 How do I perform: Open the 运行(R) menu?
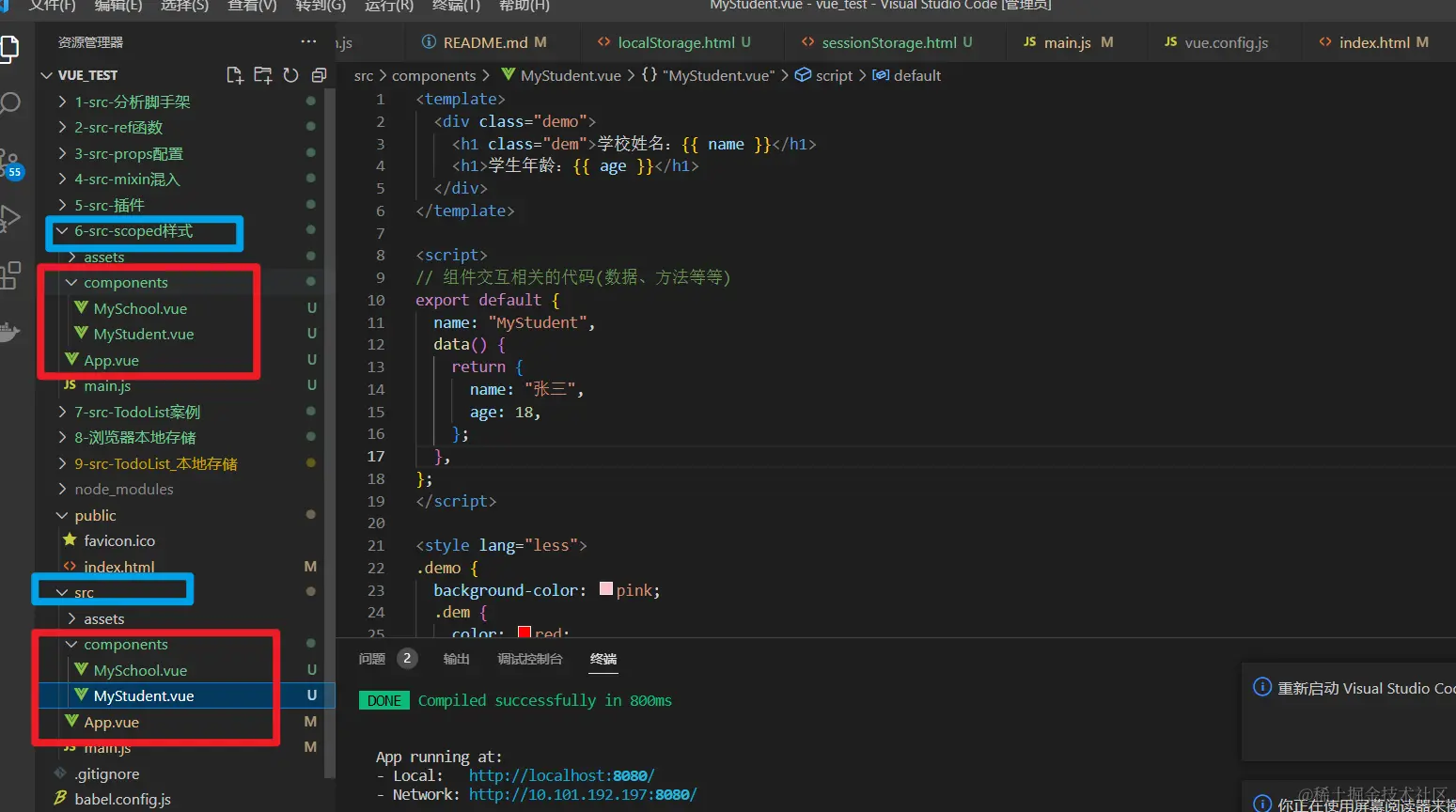(x=388, y=6)
